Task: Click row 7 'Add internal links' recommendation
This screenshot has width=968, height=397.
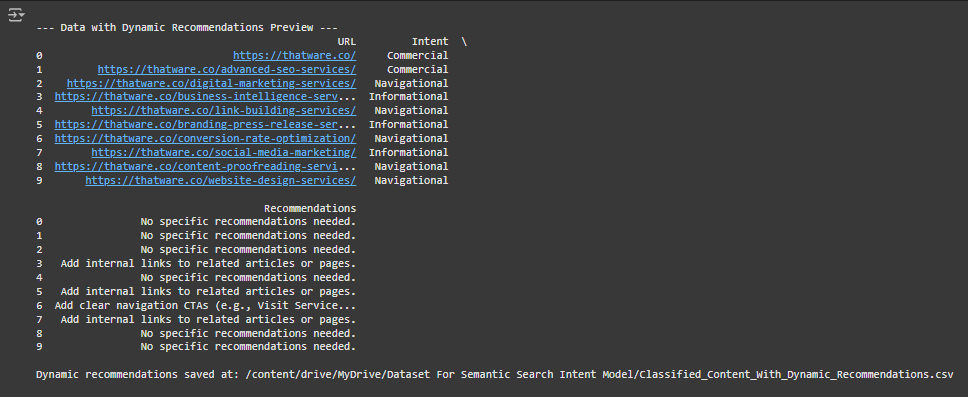Action: pyautogui.click(x=208, y=320)
